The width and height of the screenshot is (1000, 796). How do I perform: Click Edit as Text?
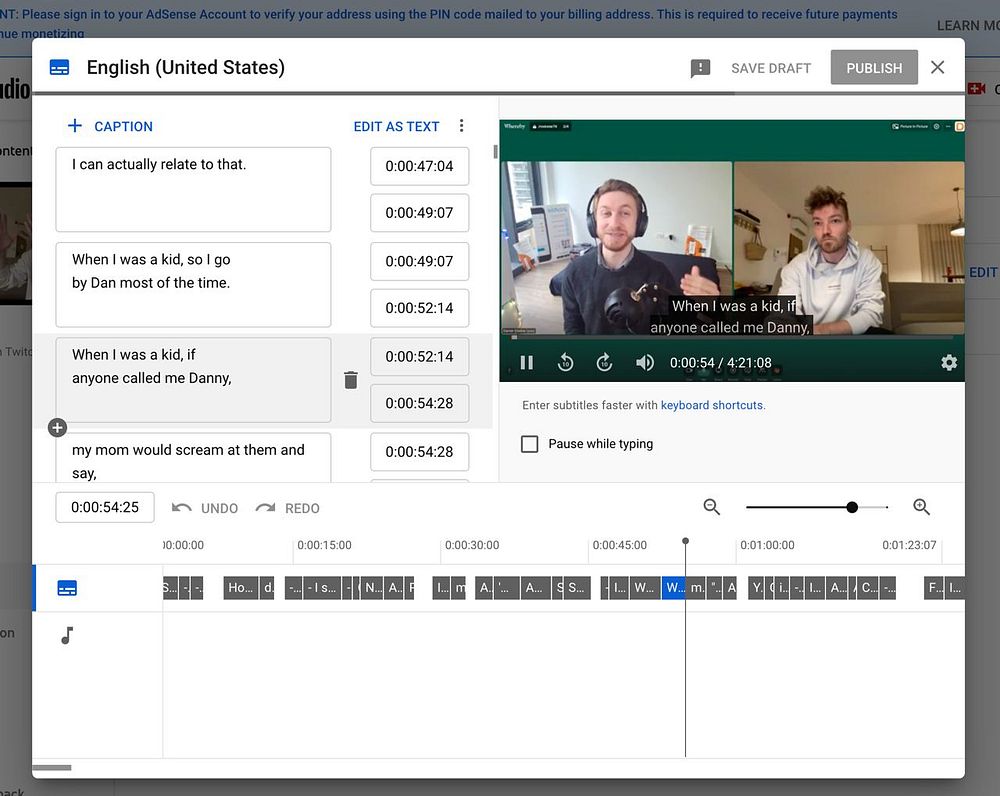coord(396,126)
